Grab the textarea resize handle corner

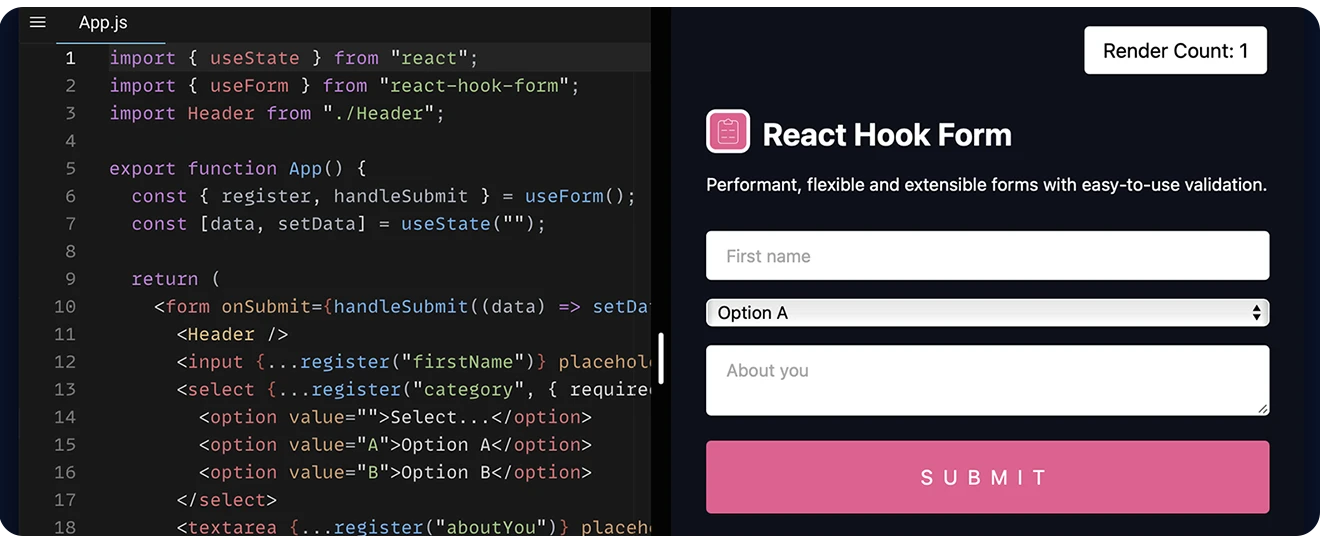1263,408
